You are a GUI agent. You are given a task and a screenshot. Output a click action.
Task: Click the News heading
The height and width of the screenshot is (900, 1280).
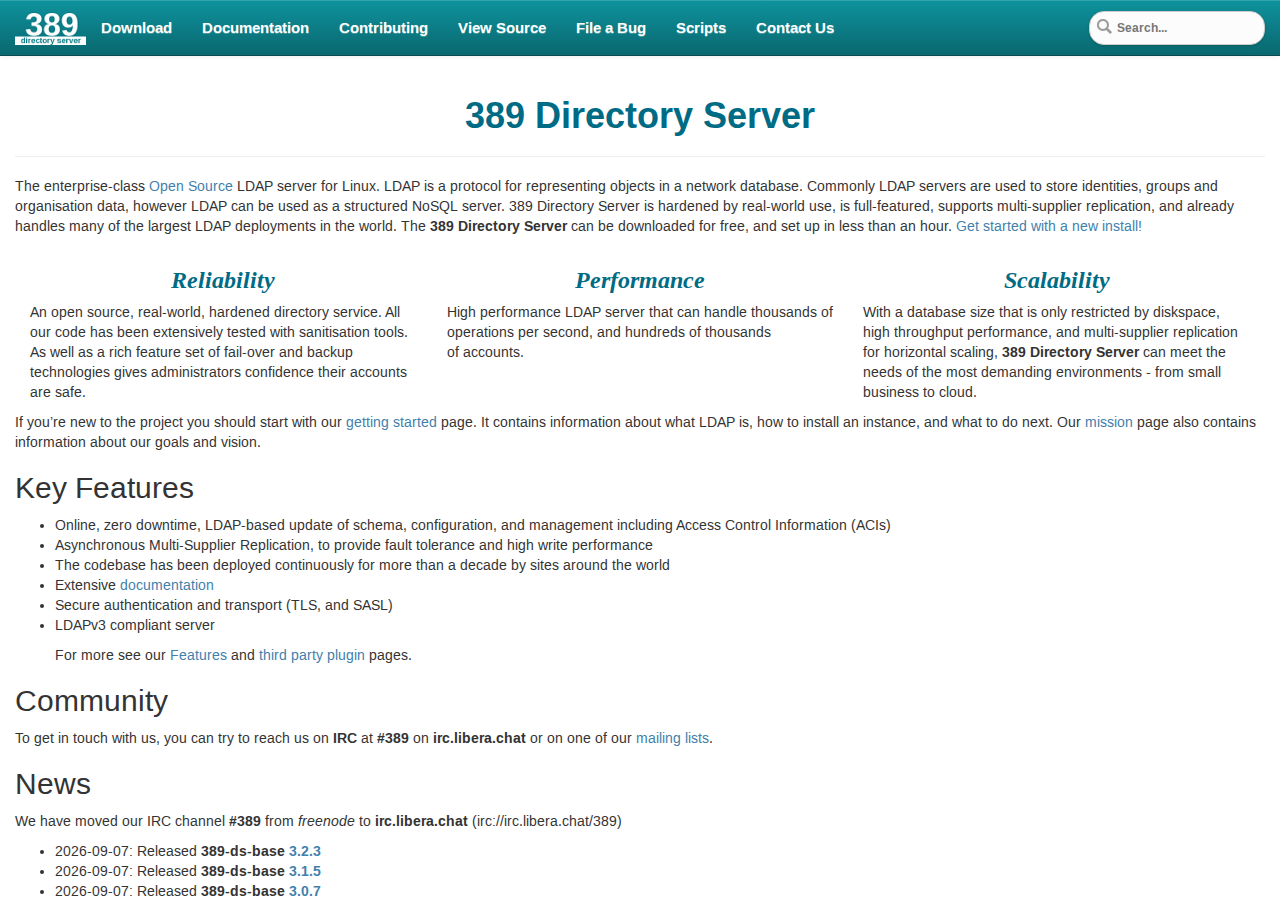[x=53, y=784]
